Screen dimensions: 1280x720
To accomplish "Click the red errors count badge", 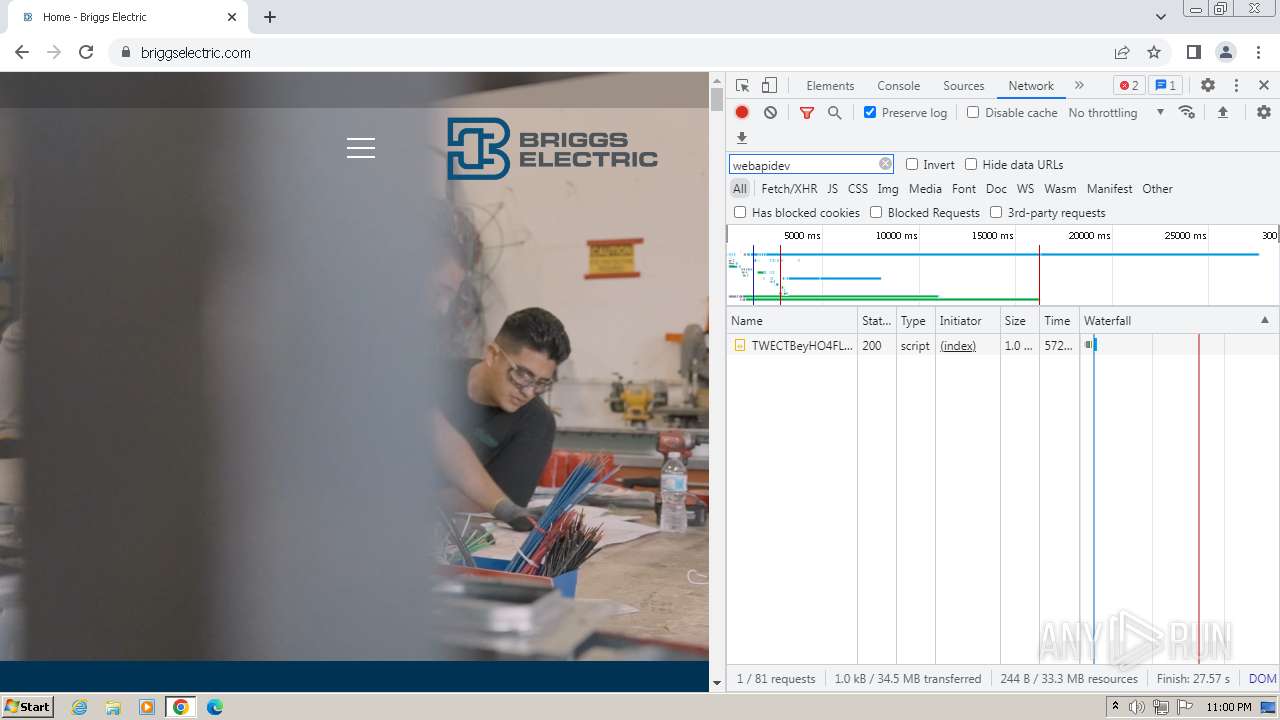I will tap(1129, 86).
